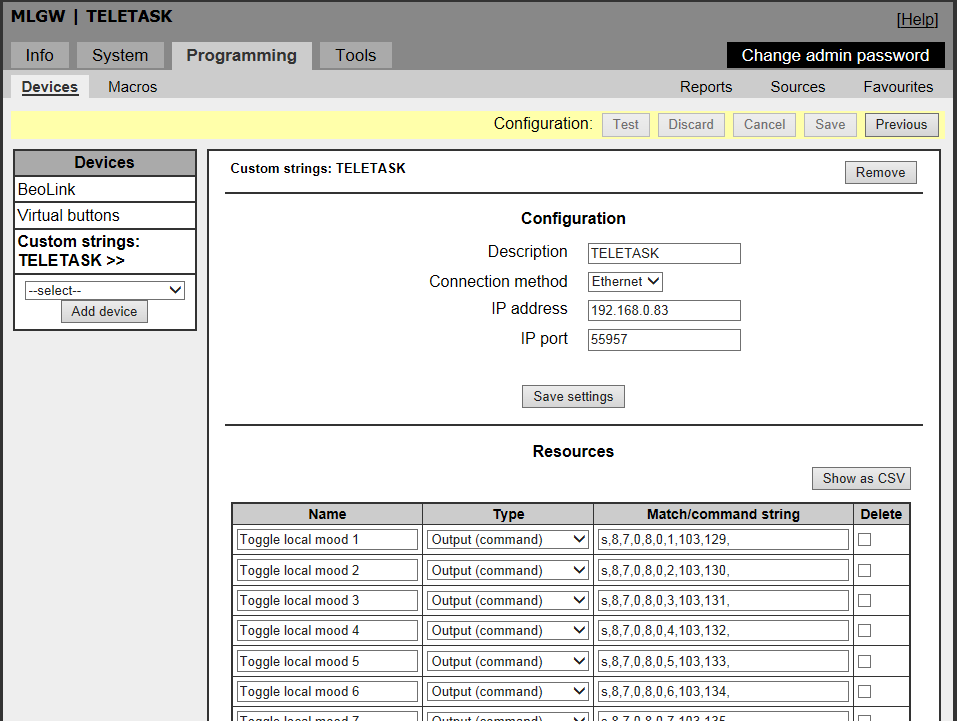Open the Tools tab
957x721 pixels.
(355, 56)
